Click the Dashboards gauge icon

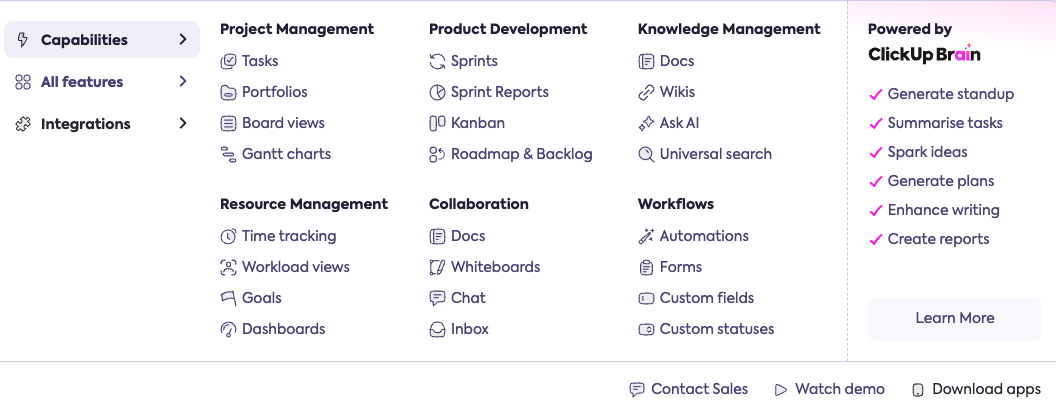[228, 329]
